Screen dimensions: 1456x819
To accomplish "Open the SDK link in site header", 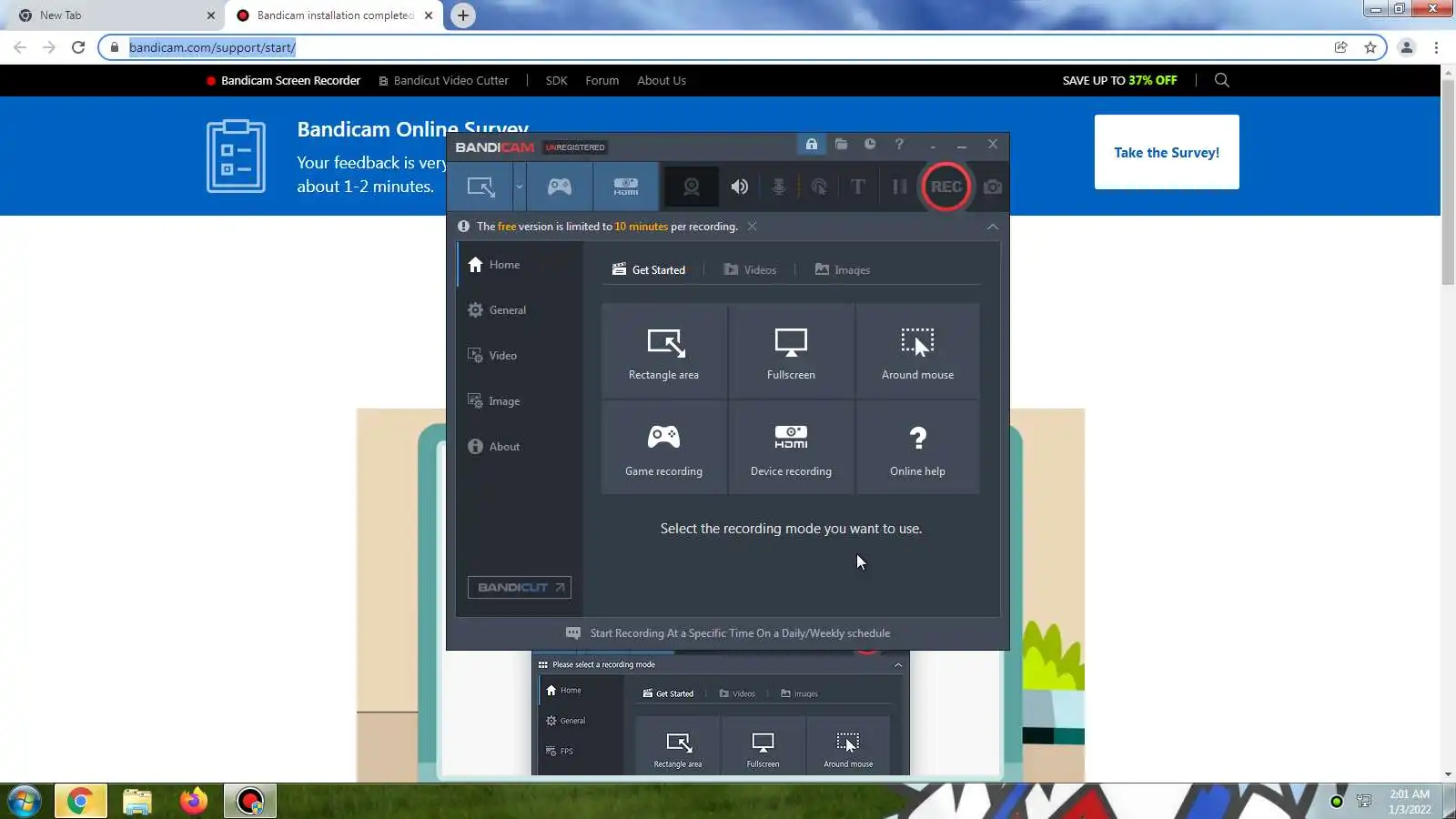I will coord(557,81).
